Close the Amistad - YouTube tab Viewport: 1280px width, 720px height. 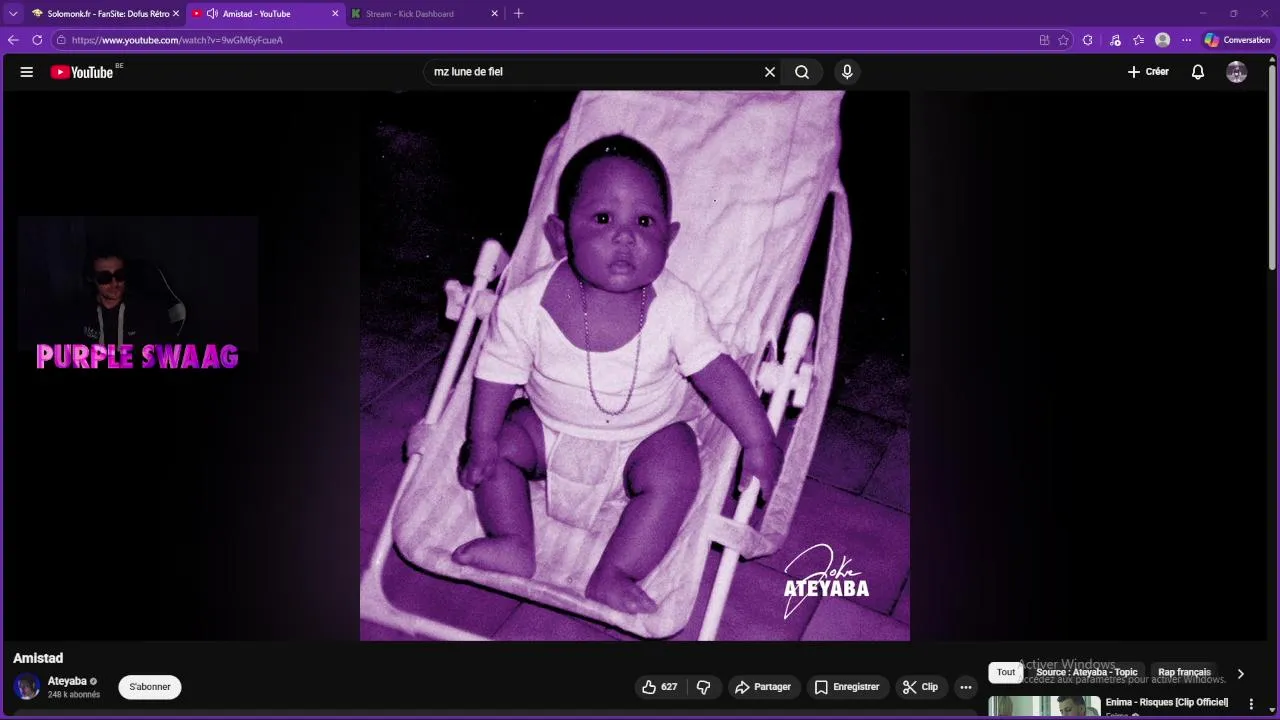[x=335, y=14]
